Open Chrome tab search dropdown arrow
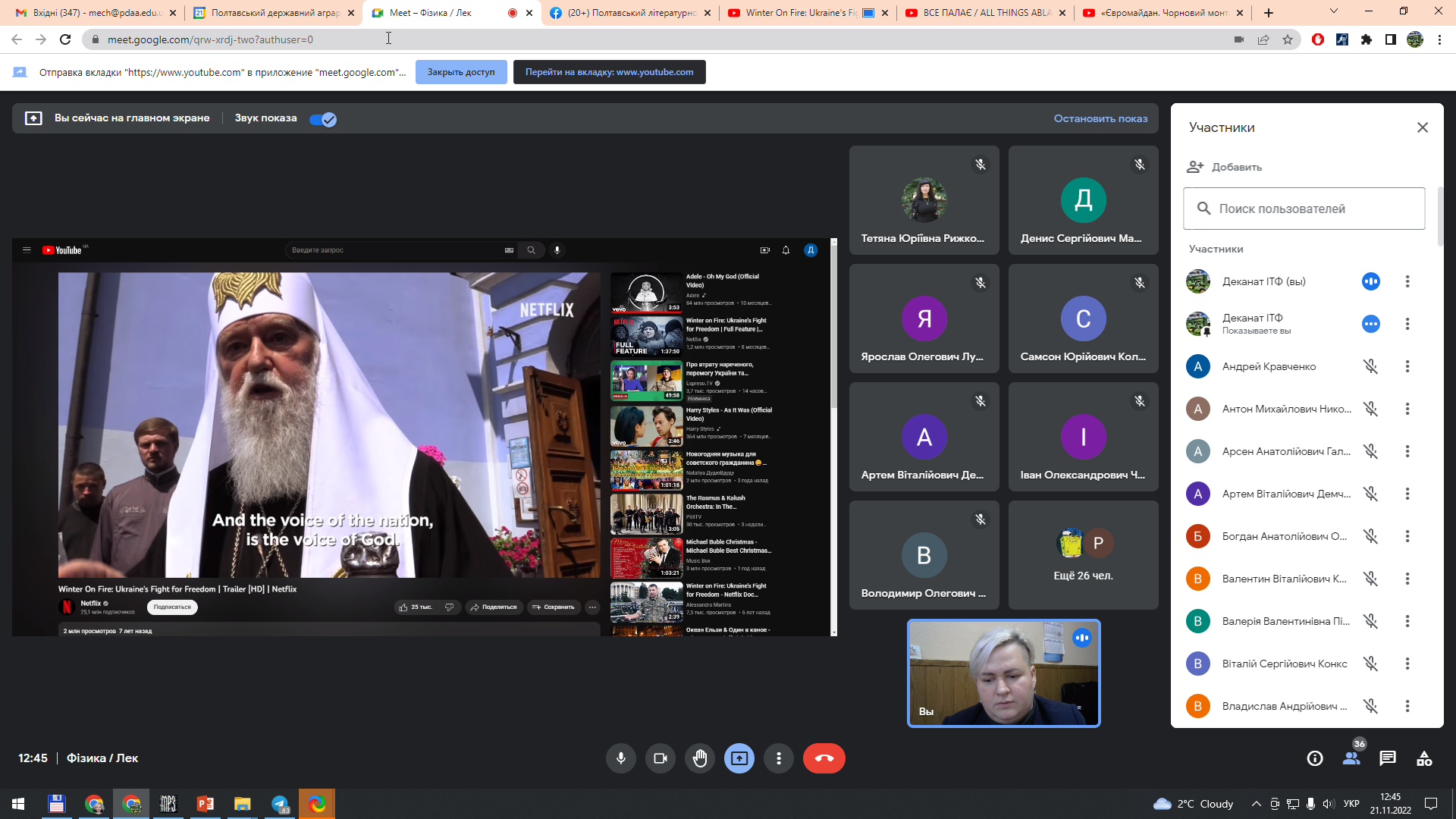The height and width of the screenshot is (819, 1456). coord(1334,11)
